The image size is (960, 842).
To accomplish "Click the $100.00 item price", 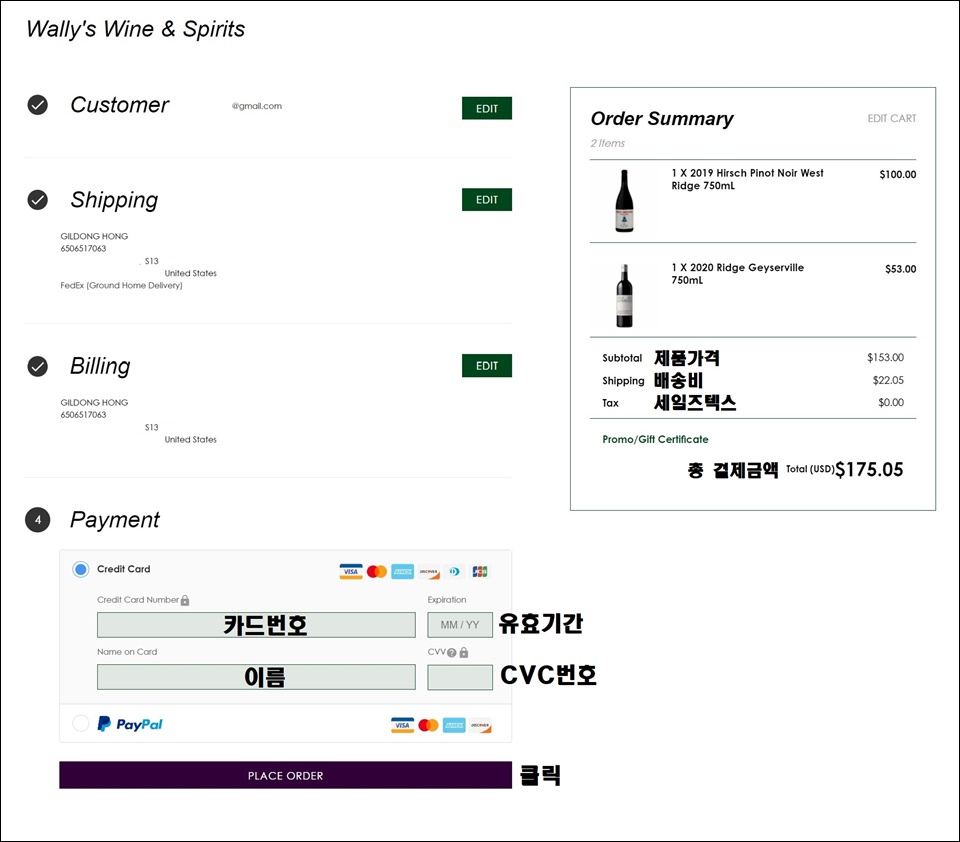I will (898, 175).
